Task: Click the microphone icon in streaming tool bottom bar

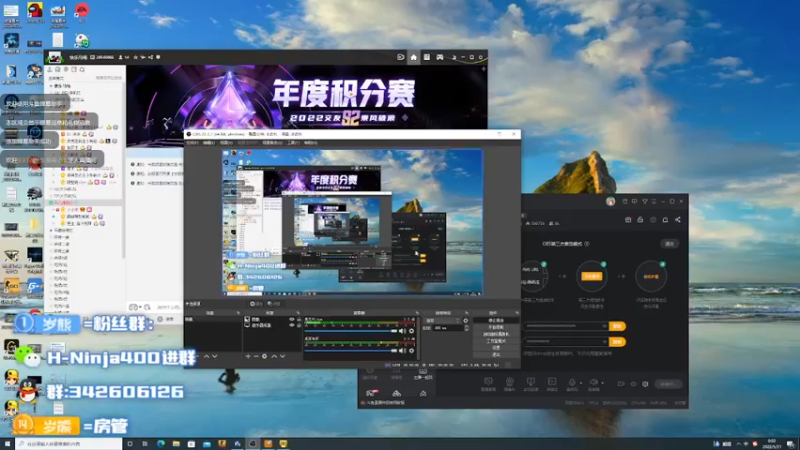Action: tap(572, 382)
